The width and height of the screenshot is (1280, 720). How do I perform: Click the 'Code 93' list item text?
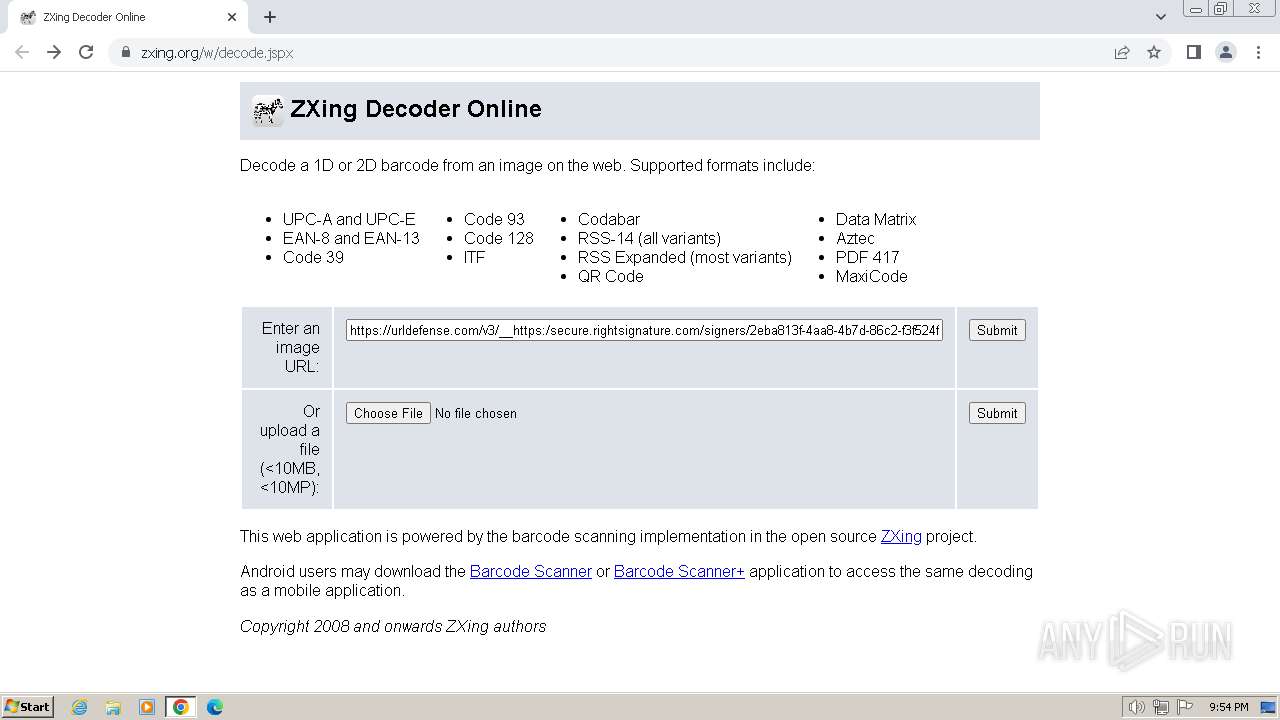coord(494,219)
